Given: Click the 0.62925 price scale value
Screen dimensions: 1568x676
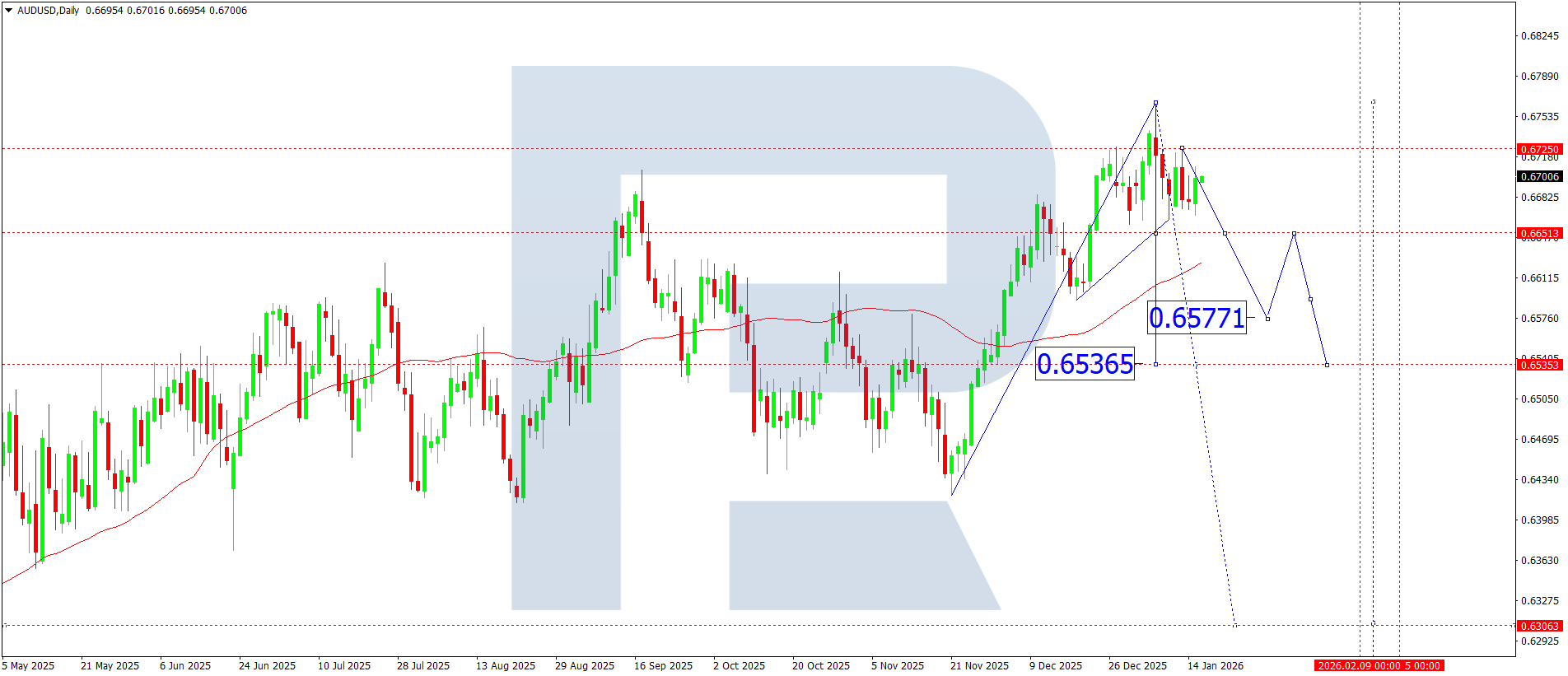Looking at the screenshot, I should pyautogui.click(x=1539, y=641).
